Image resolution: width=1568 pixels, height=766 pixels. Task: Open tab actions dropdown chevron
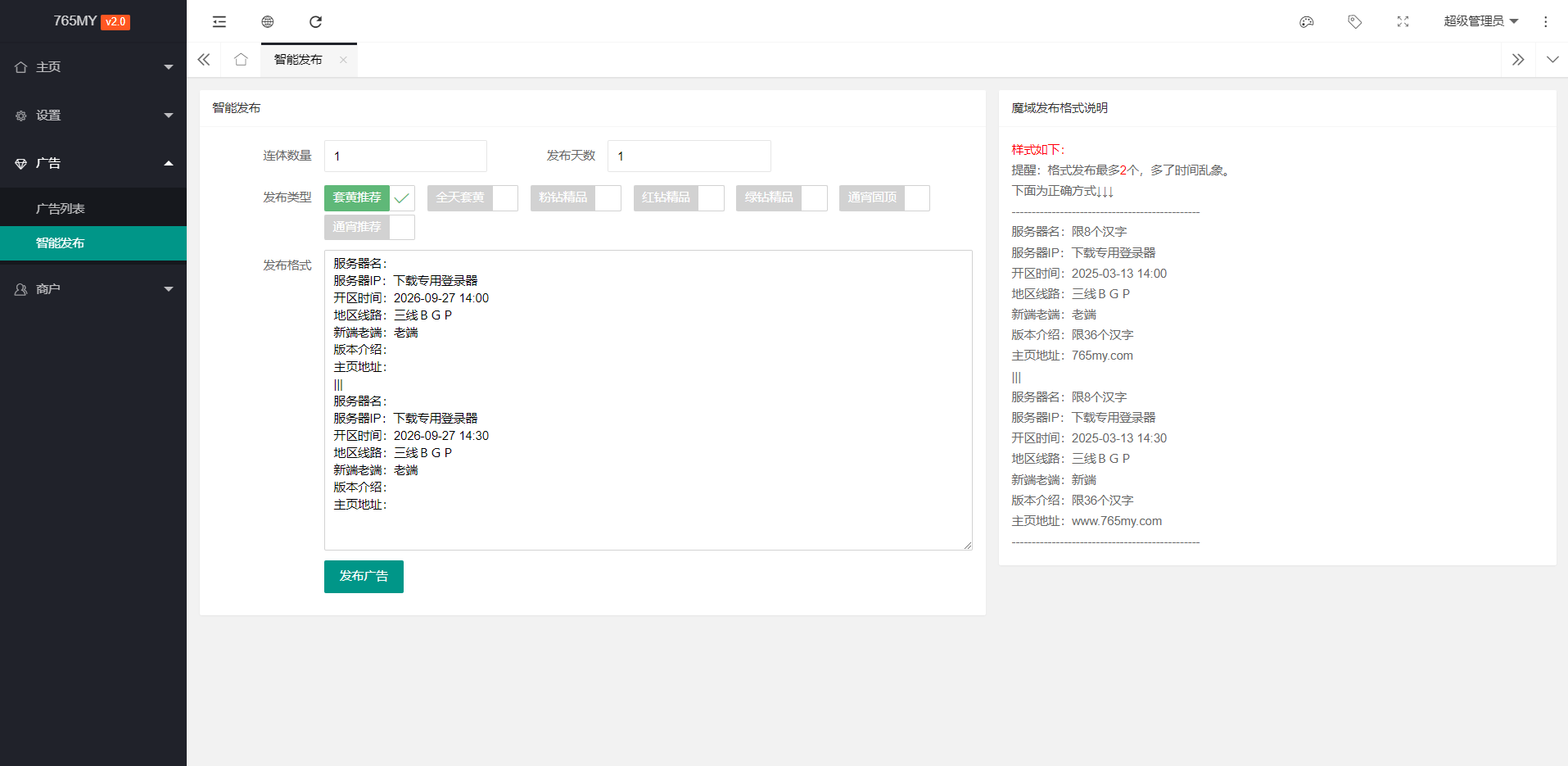1552,60
